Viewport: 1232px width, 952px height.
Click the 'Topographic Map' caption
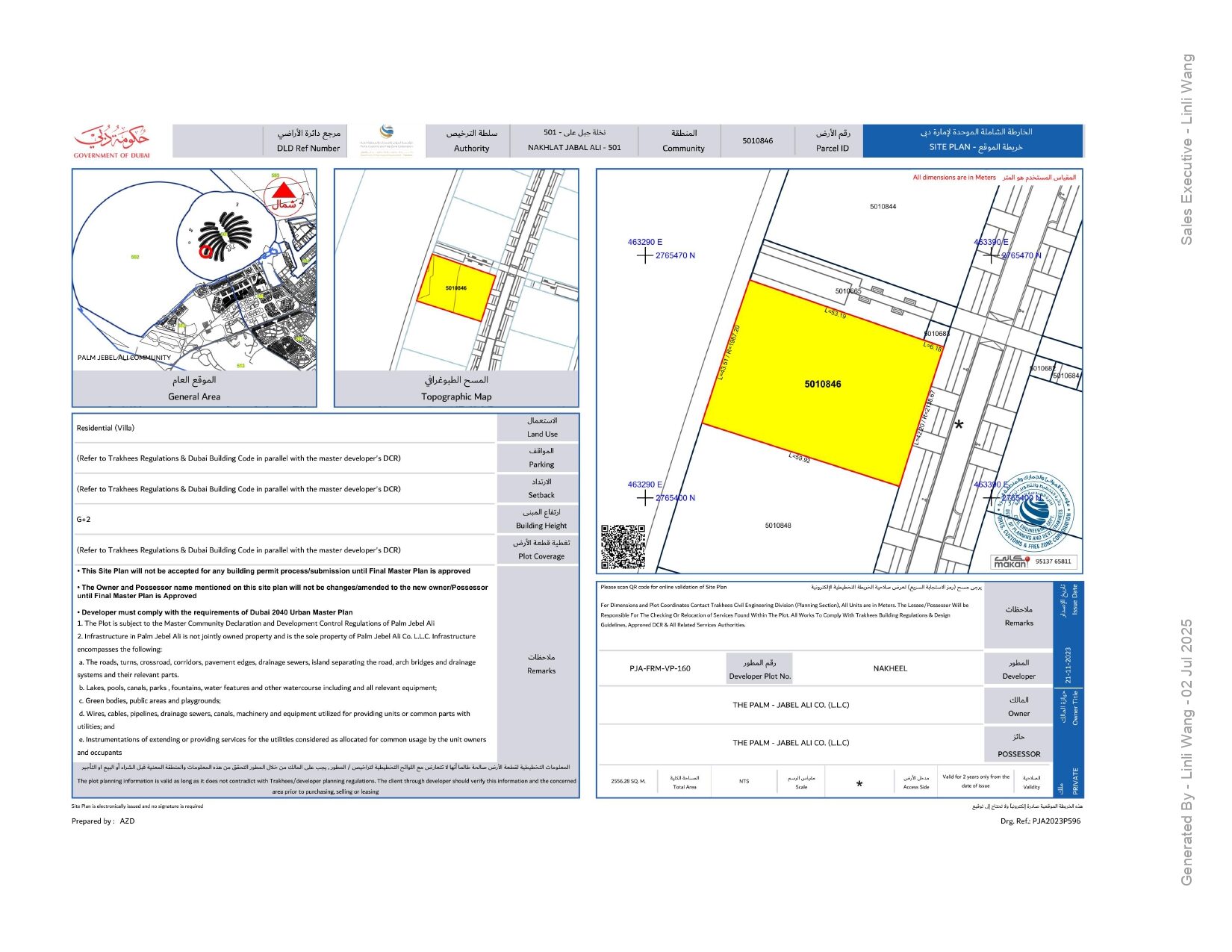(456, 396)
